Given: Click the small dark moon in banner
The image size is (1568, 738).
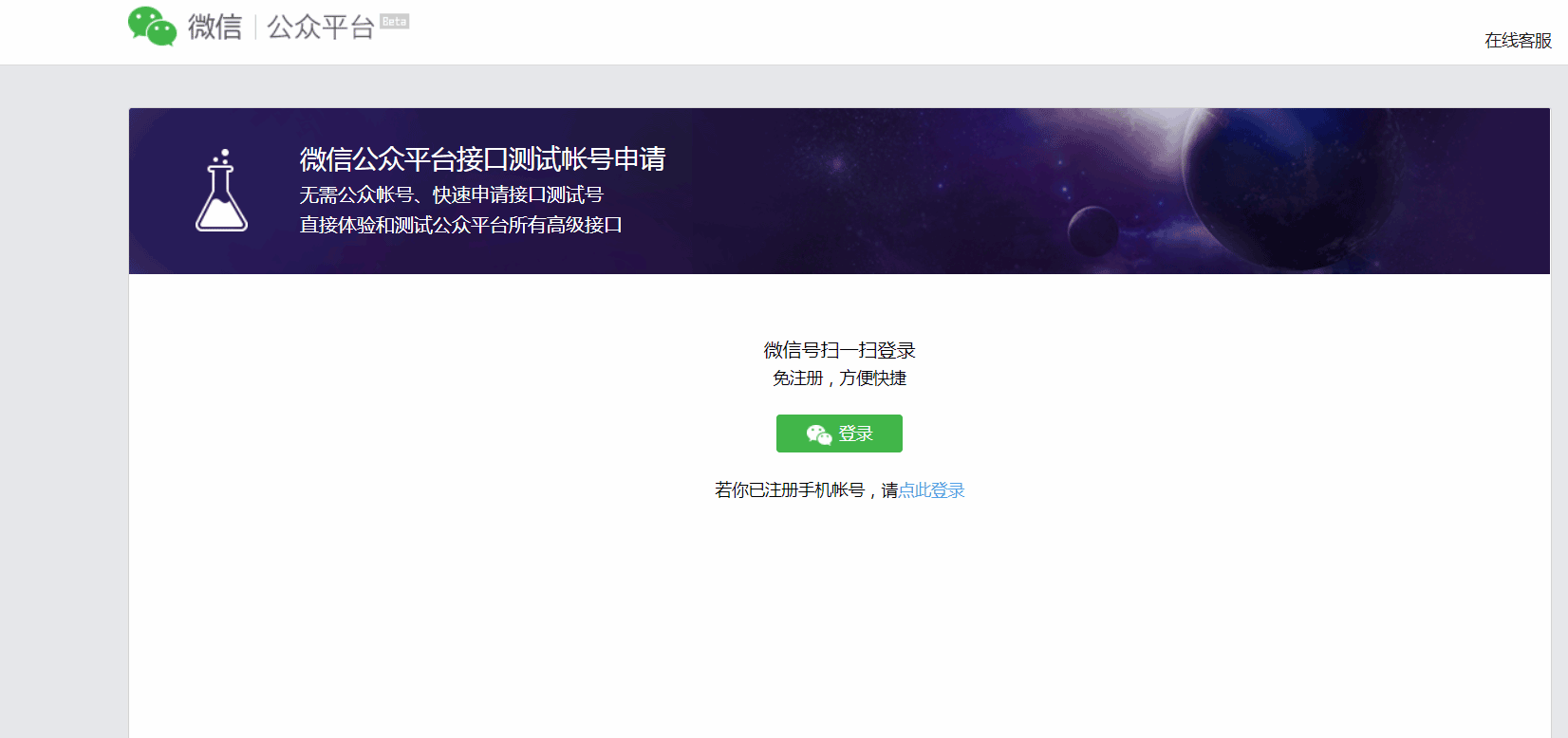Looking at the screenshot, I should 1092,230.
